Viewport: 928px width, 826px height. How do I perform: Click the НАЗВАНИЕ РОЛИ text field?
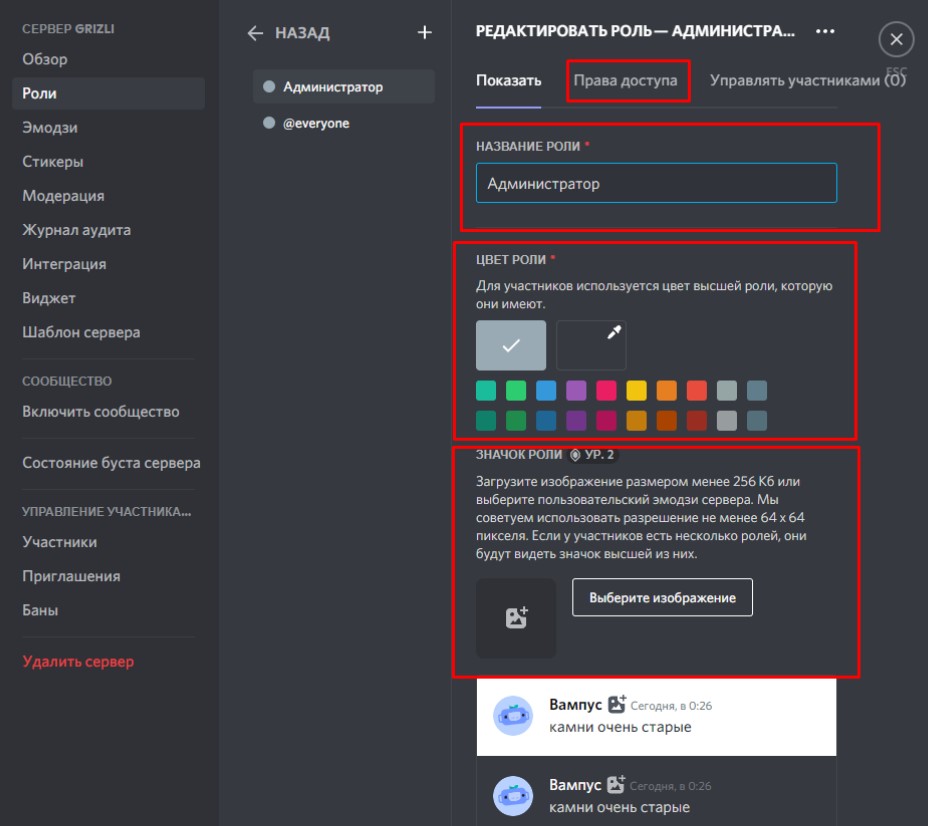pyautogui.click(x=656, y=184)
